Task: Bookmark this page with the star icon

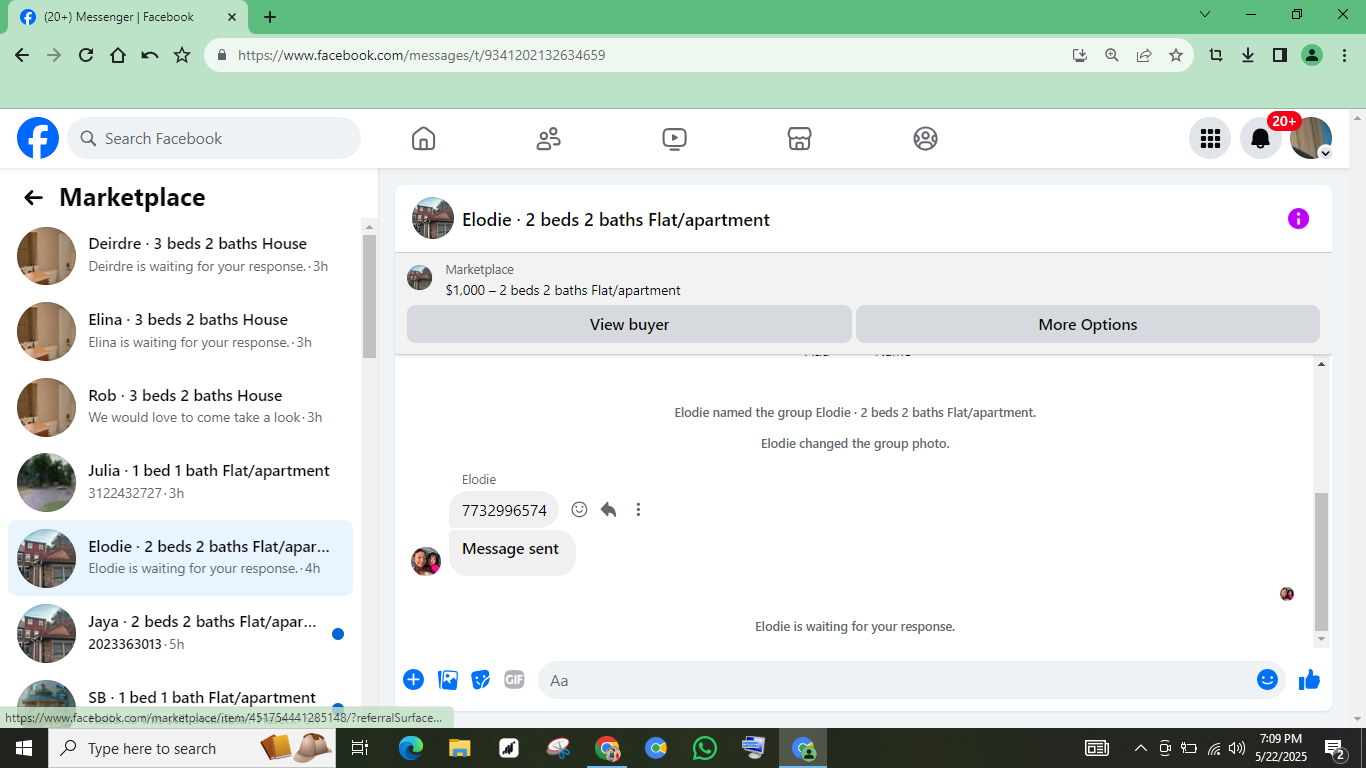Action: click(1176, 55)
